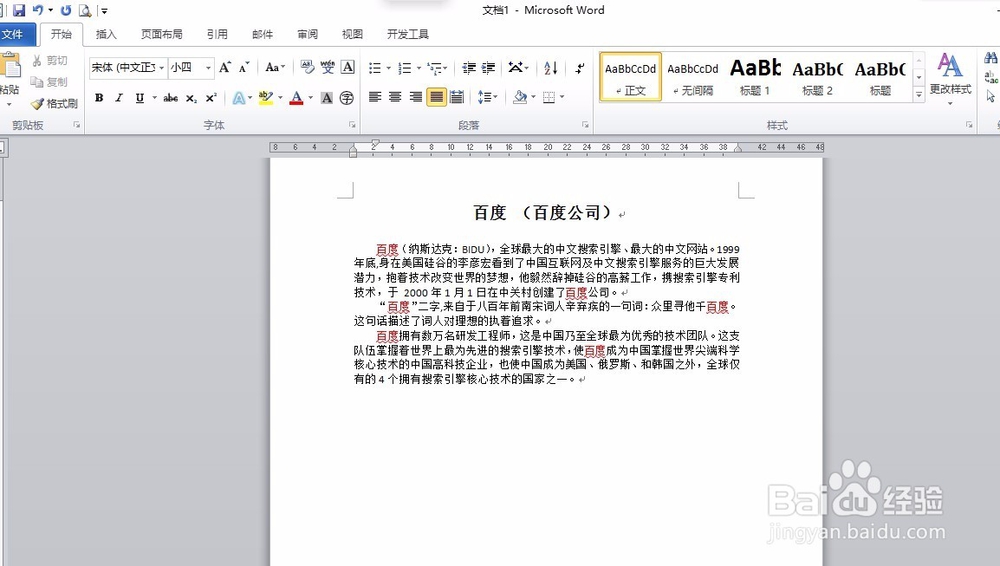Viewport: 1000px width, 566px height.
Task: Expand the bullet library arrow
Action: (x=388, y=68)
